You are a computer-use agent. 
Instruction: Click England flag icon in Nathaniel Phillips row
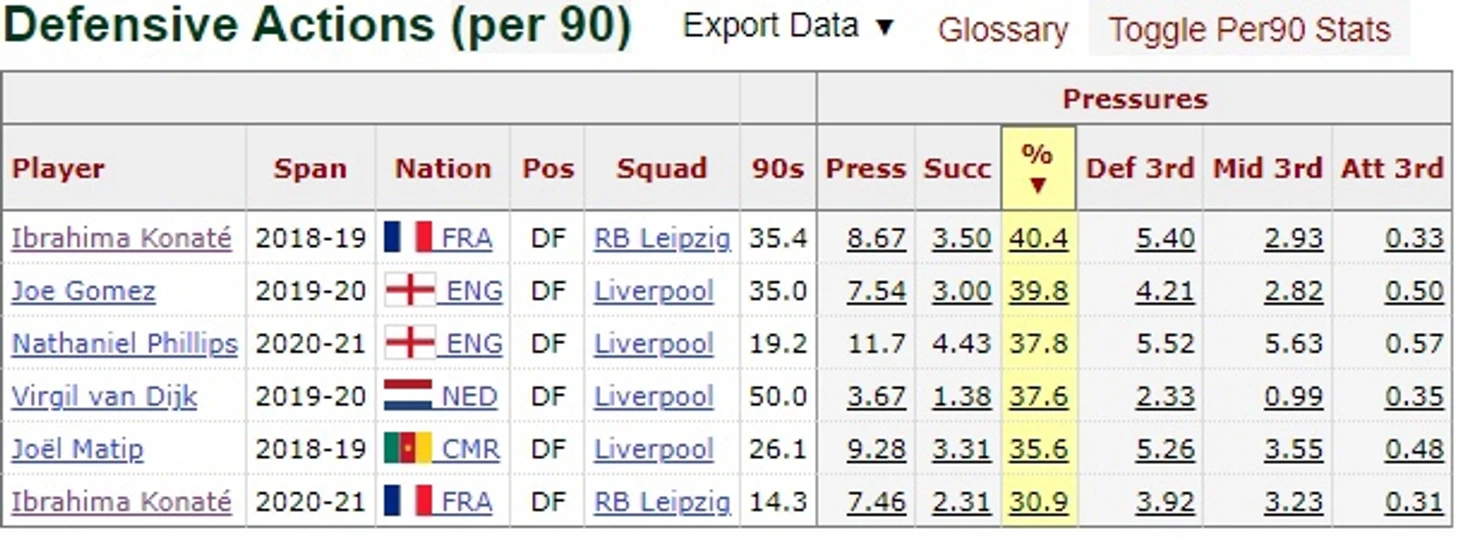click(410, 343)
